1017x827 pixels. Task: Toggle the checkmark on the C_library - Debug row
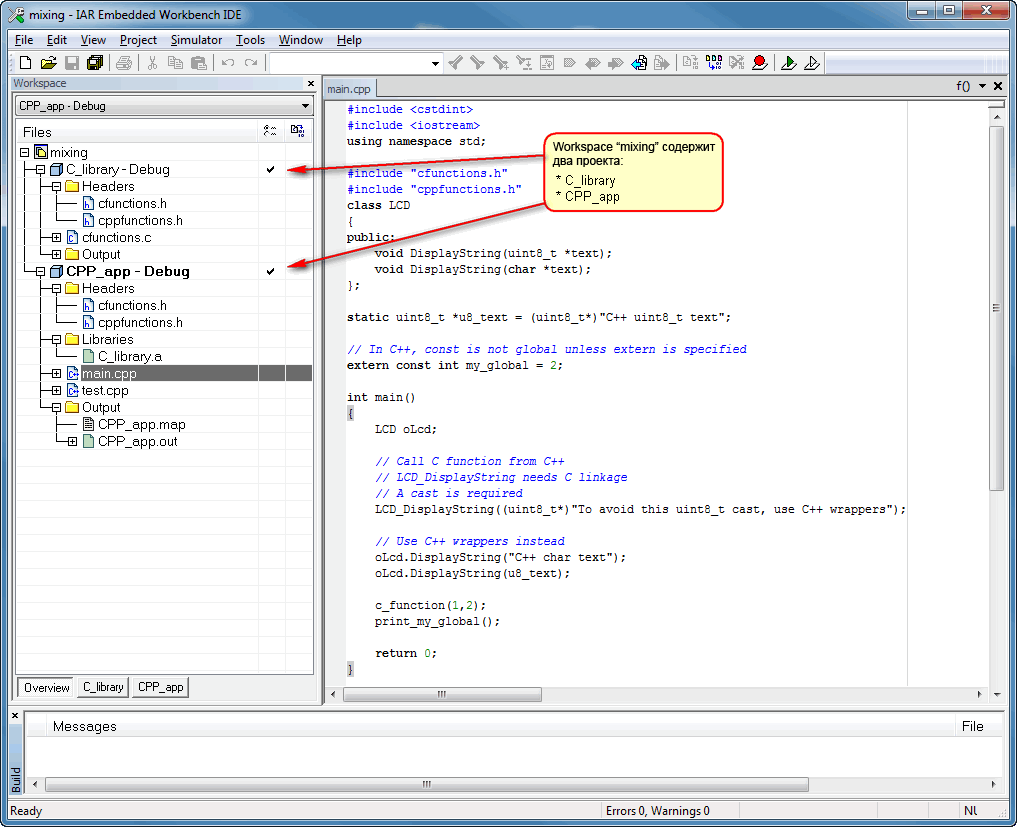click(x=270, y=169)
